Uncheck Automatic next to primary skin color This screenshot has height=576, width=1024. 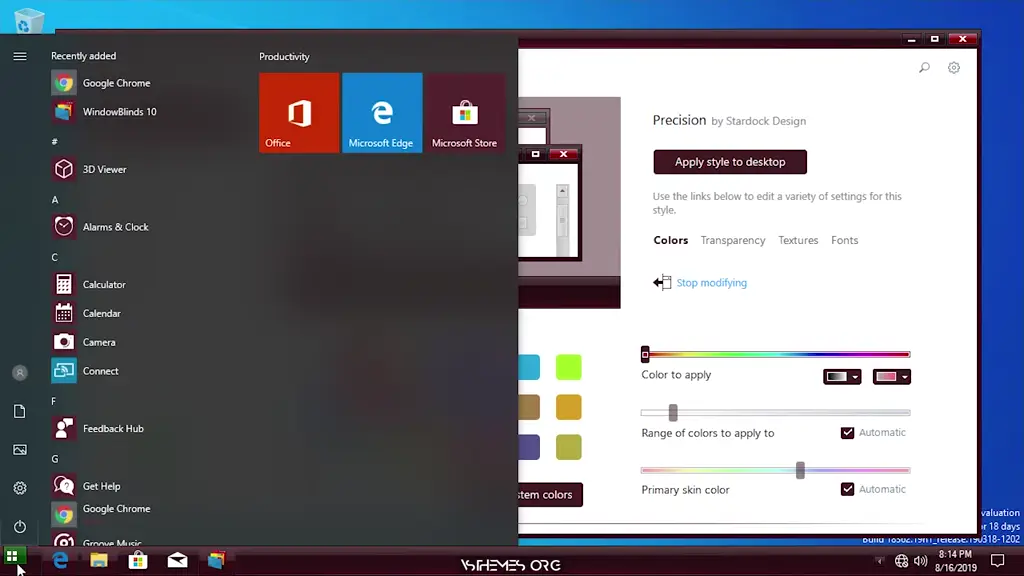tap(848, 489)
